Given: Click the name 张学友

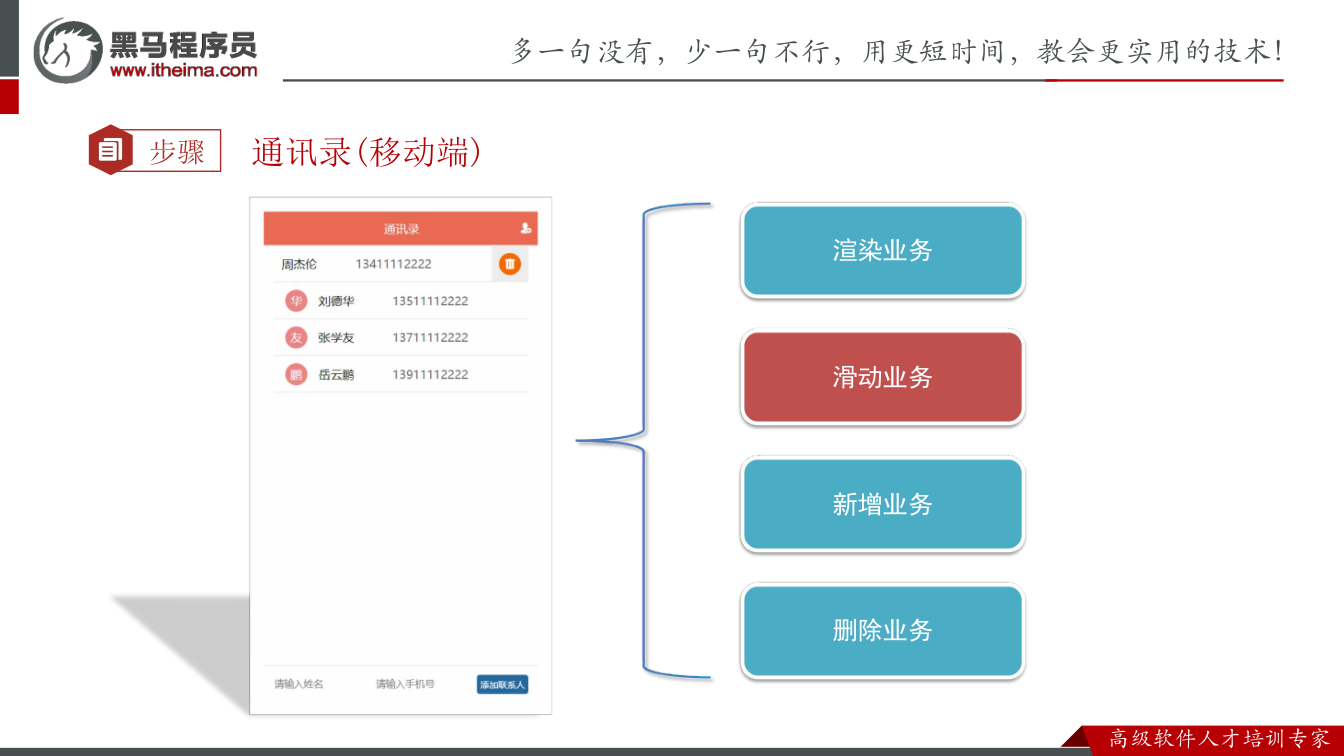Looking at the screenshot, I should 336,338.
